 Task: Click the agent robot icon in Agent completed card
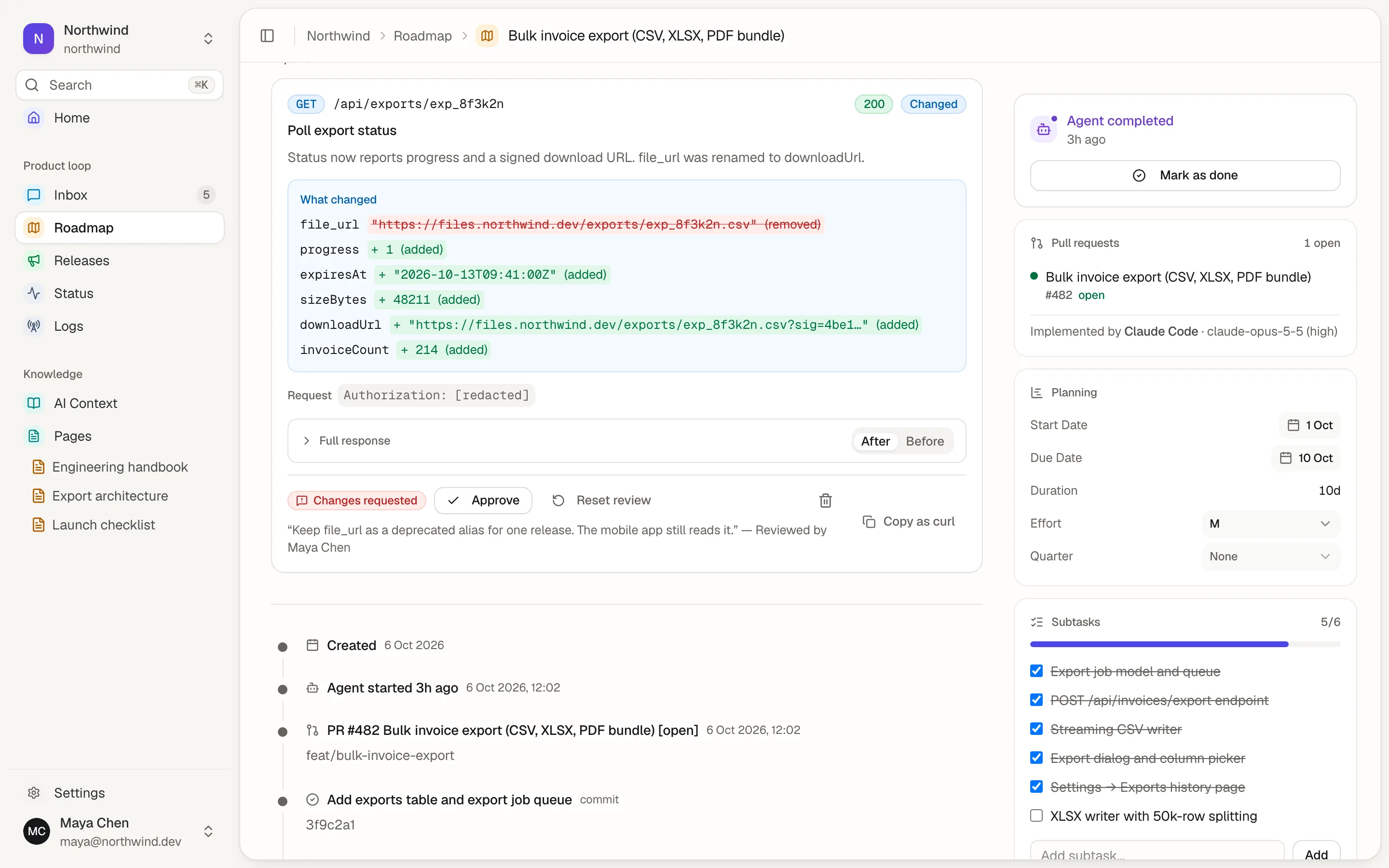click(1044, 130)
